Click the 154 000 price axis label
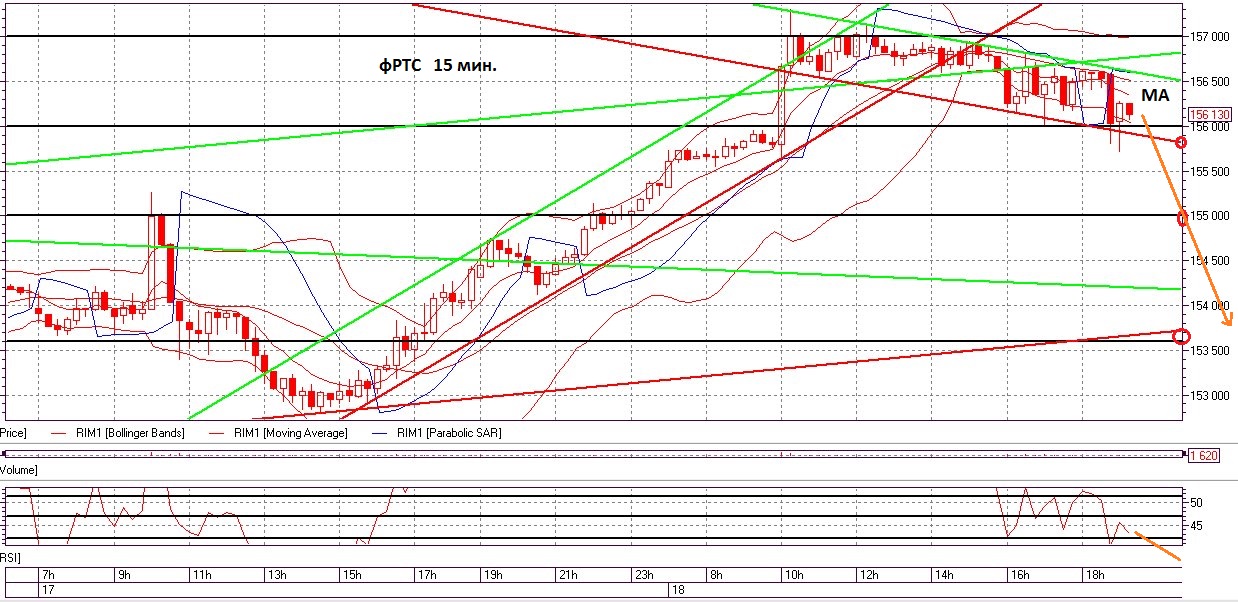Screen dimensions: 1238x602 (1211, 306)
